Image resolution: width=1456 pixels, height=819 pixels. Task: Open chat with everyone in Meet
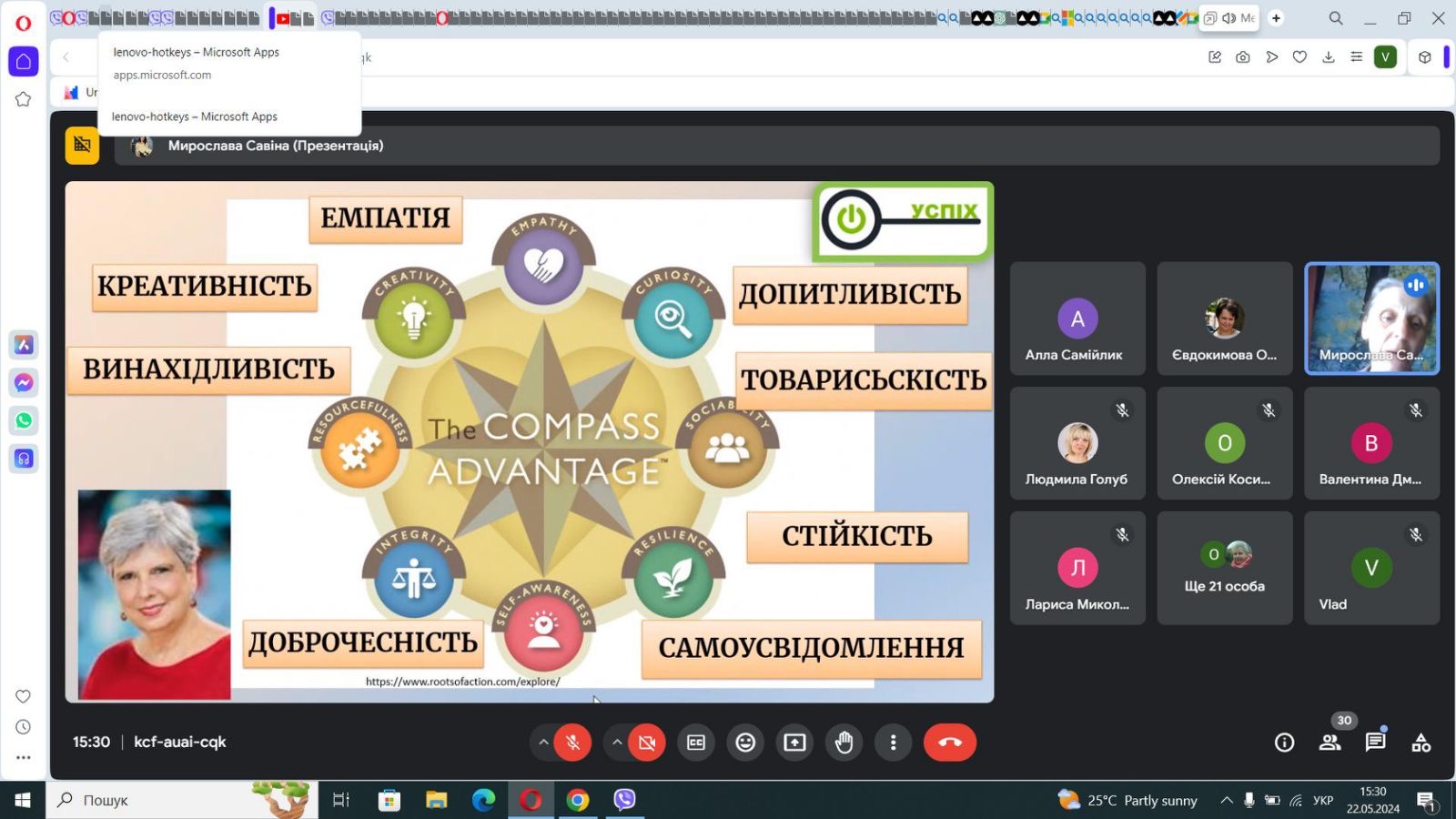click(1376, 743)
